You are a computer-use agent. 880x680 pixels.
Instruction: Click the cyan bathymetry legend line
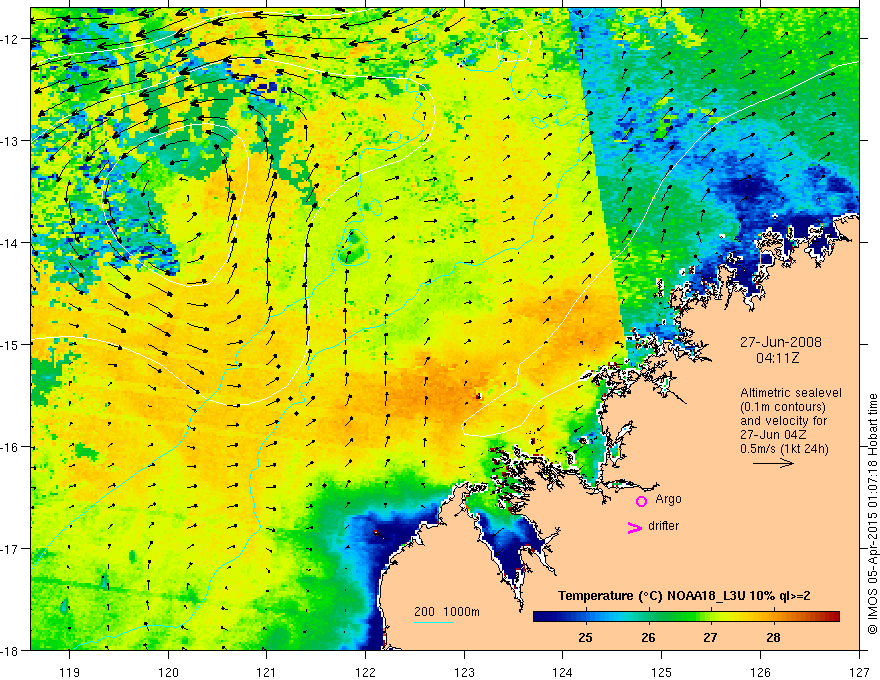434,622
